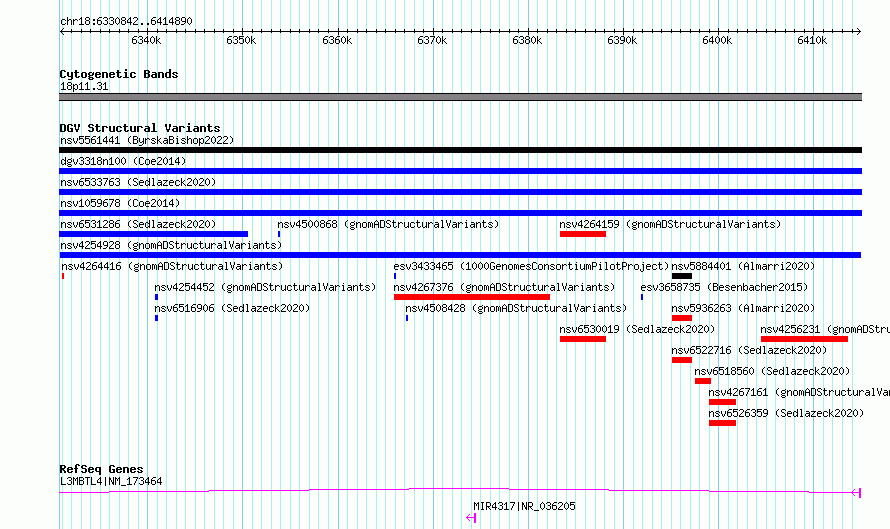Click the nsv4254452 small blue marker
This screenshot has width=890, height=529.
[156, 297]
